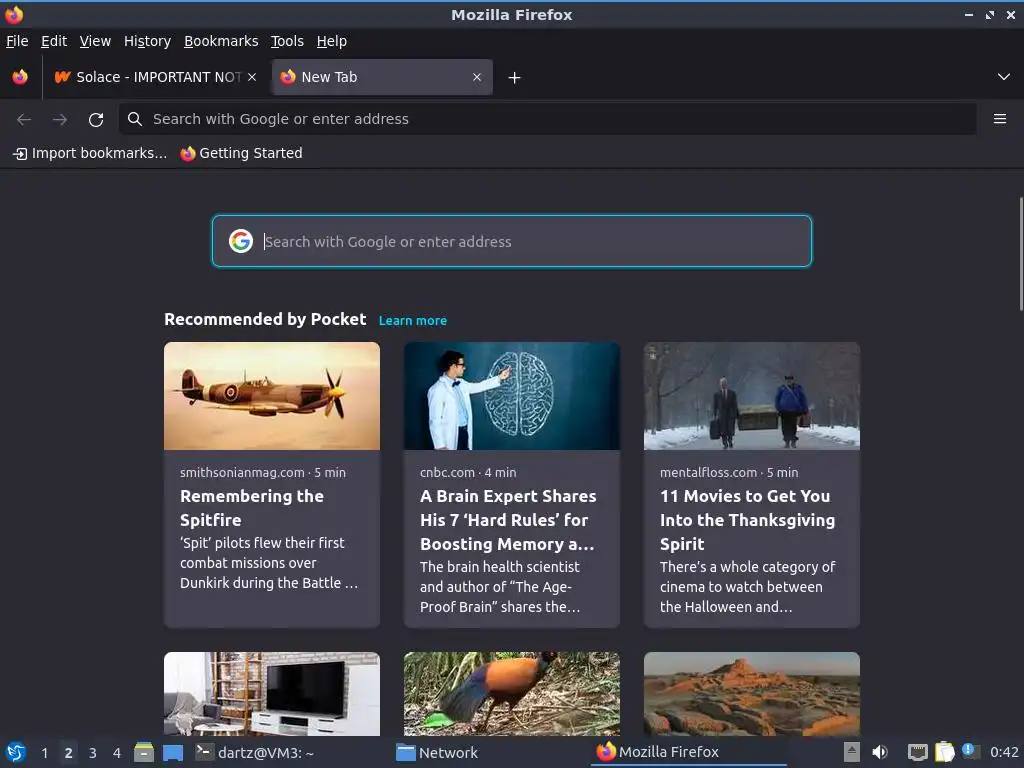
Task: Open the View menu
Action: 95,41
